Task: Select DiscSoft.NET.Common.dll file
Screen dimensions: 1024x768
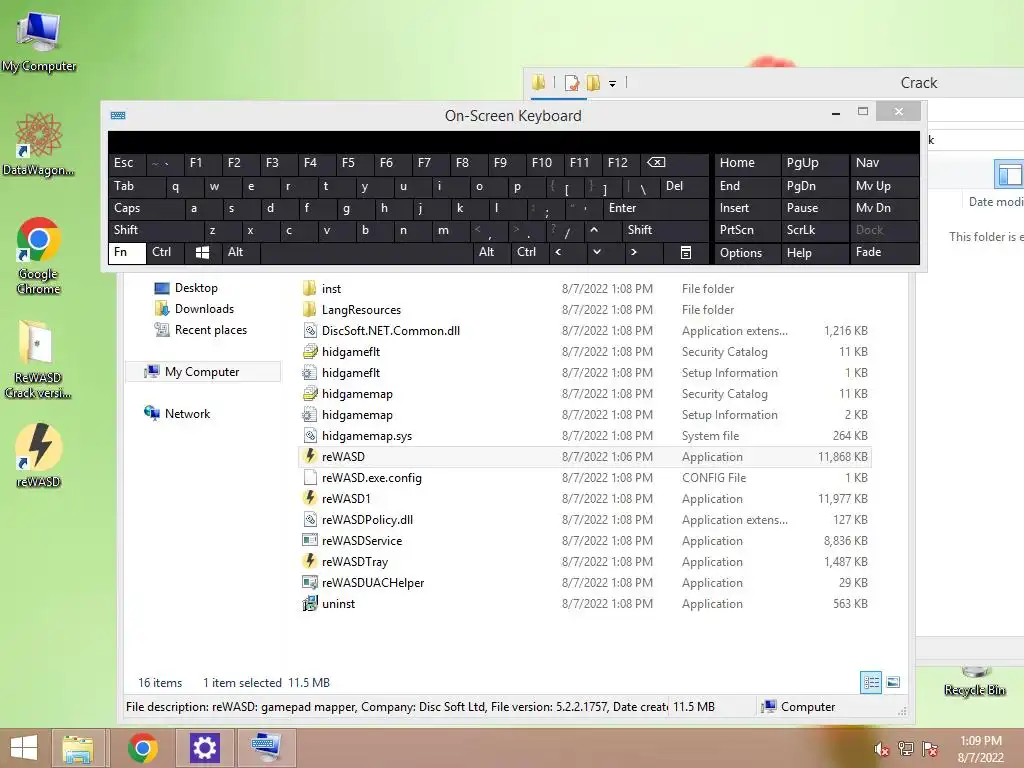Action: [x=585, y=330]
